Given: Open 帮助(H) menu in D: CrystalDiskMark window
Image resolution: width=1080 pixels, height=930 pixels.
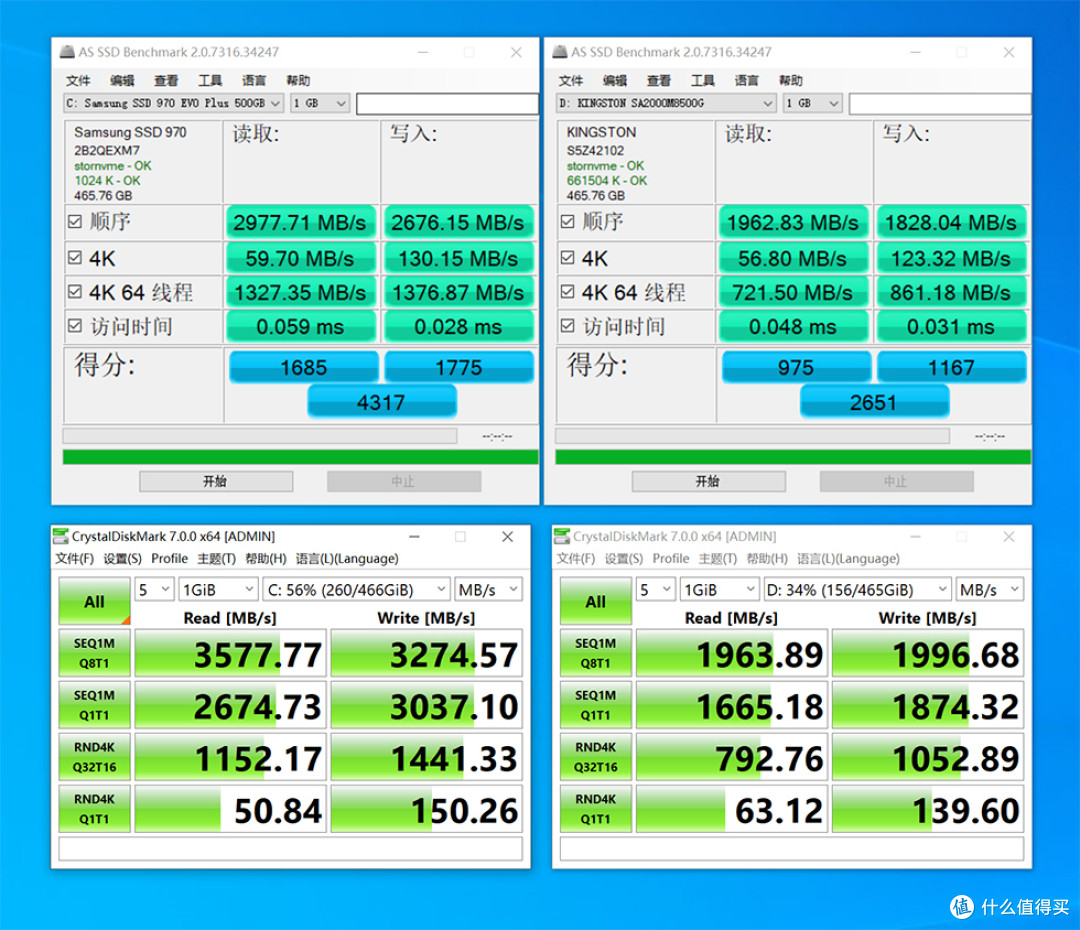Looking at the screenshot, I should [767, 559].
